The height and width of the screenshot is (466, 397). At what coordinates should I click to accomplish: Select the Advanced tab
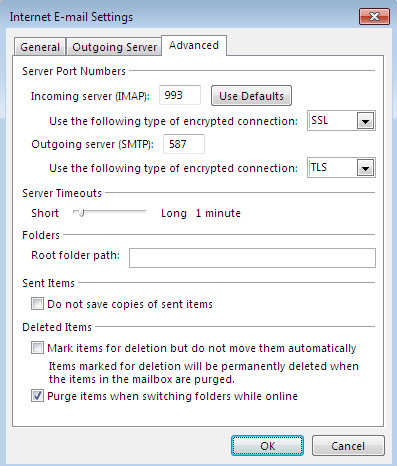tap(194, 45)
